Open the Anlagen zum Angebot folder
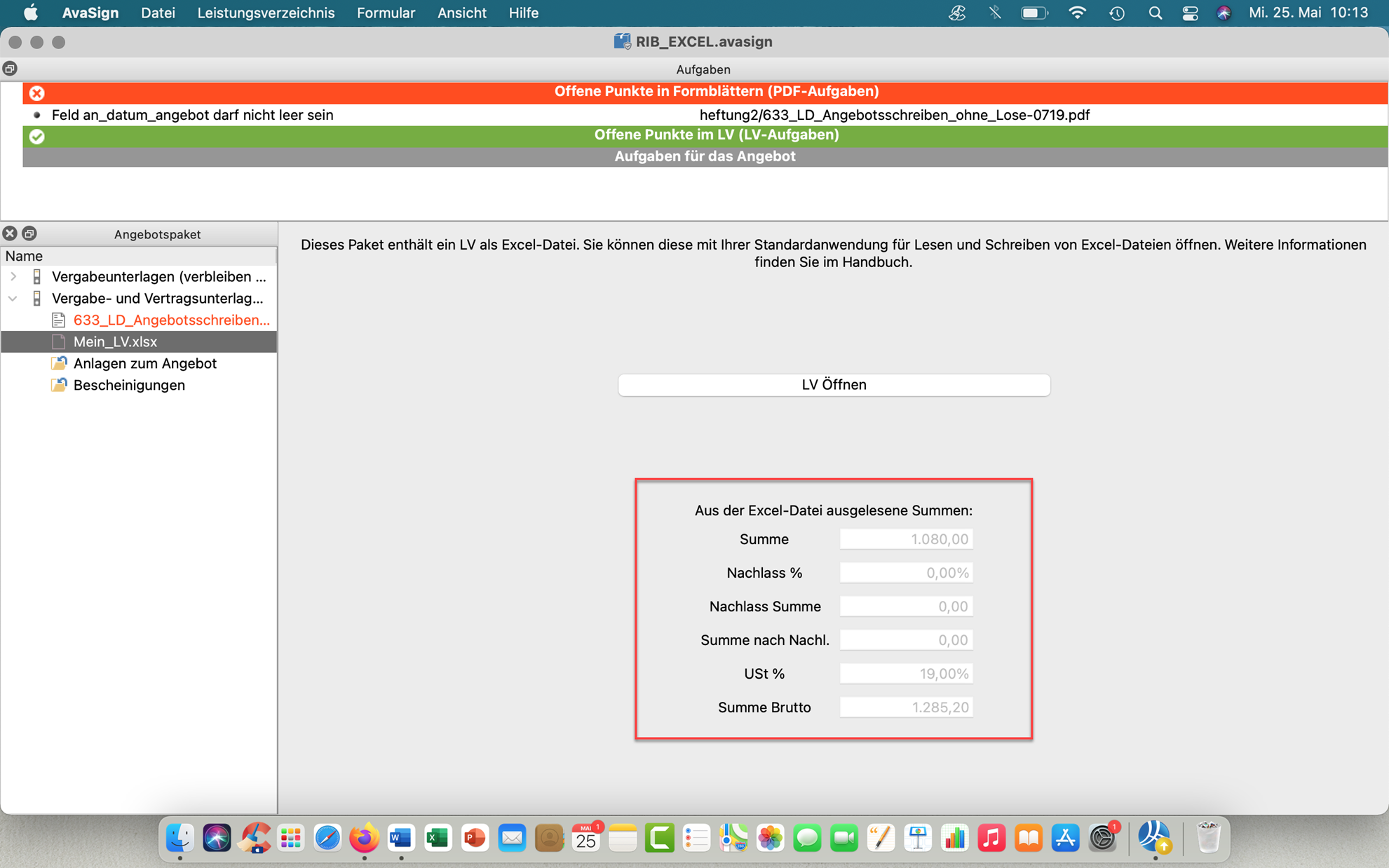 point(144,364)
